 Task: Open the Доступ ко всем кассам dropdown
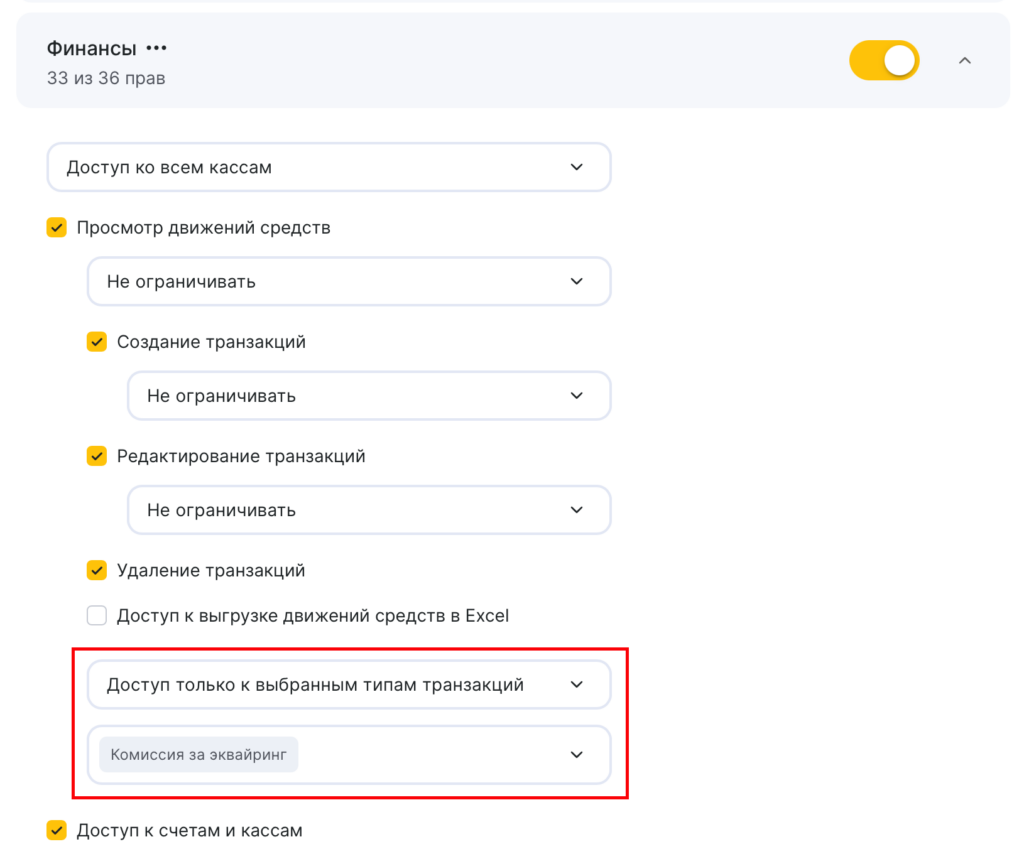pos(328,168)
